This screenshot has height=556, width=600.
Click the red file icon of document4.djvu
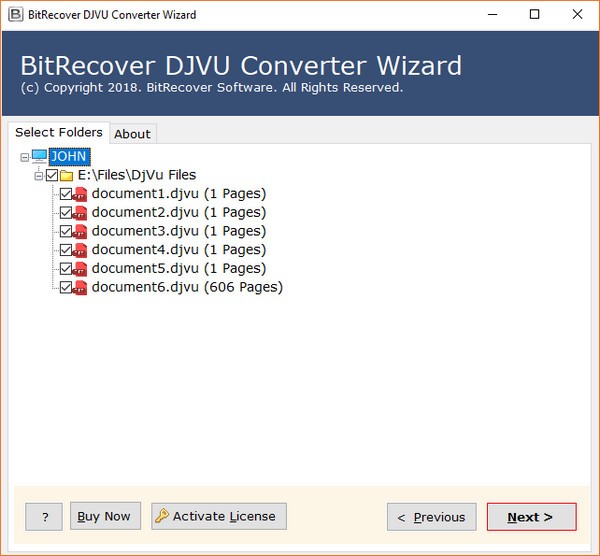80,250
